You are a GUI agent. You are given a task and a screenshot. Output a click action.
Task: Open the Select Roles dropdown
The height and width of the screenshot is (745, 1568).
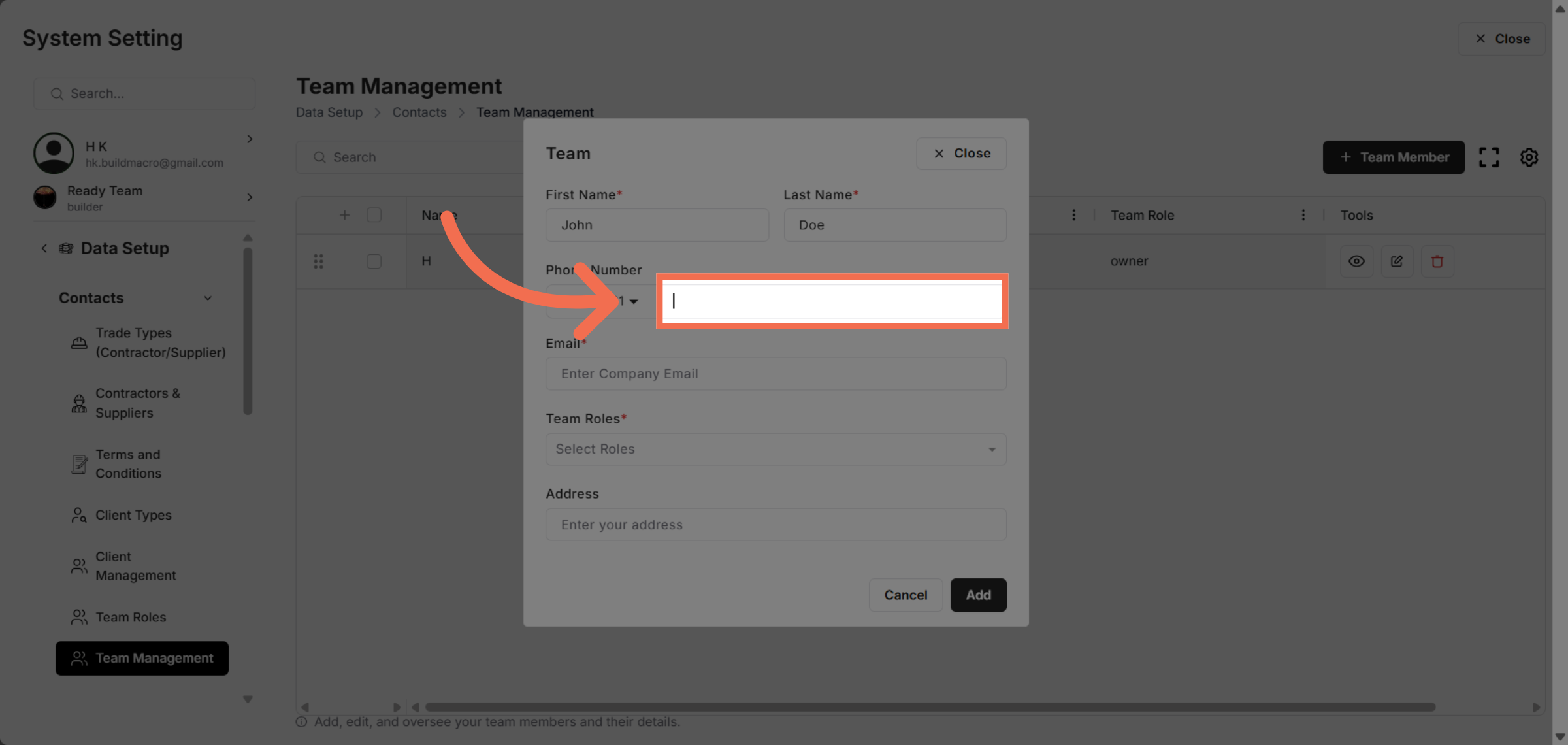[x=776, y=449]
